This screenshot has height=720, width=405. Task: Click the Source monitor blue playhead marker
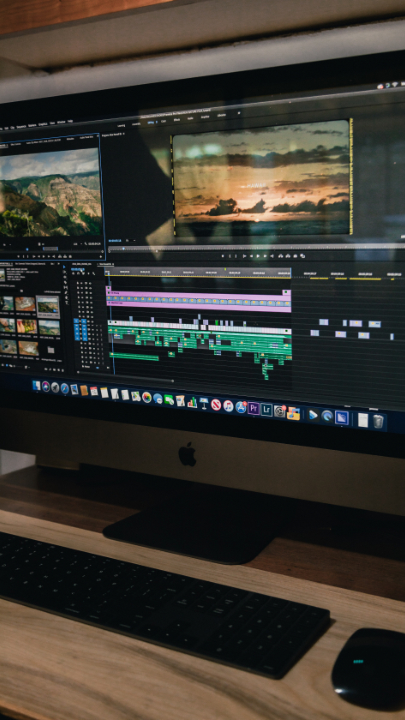tap(27, 249)
